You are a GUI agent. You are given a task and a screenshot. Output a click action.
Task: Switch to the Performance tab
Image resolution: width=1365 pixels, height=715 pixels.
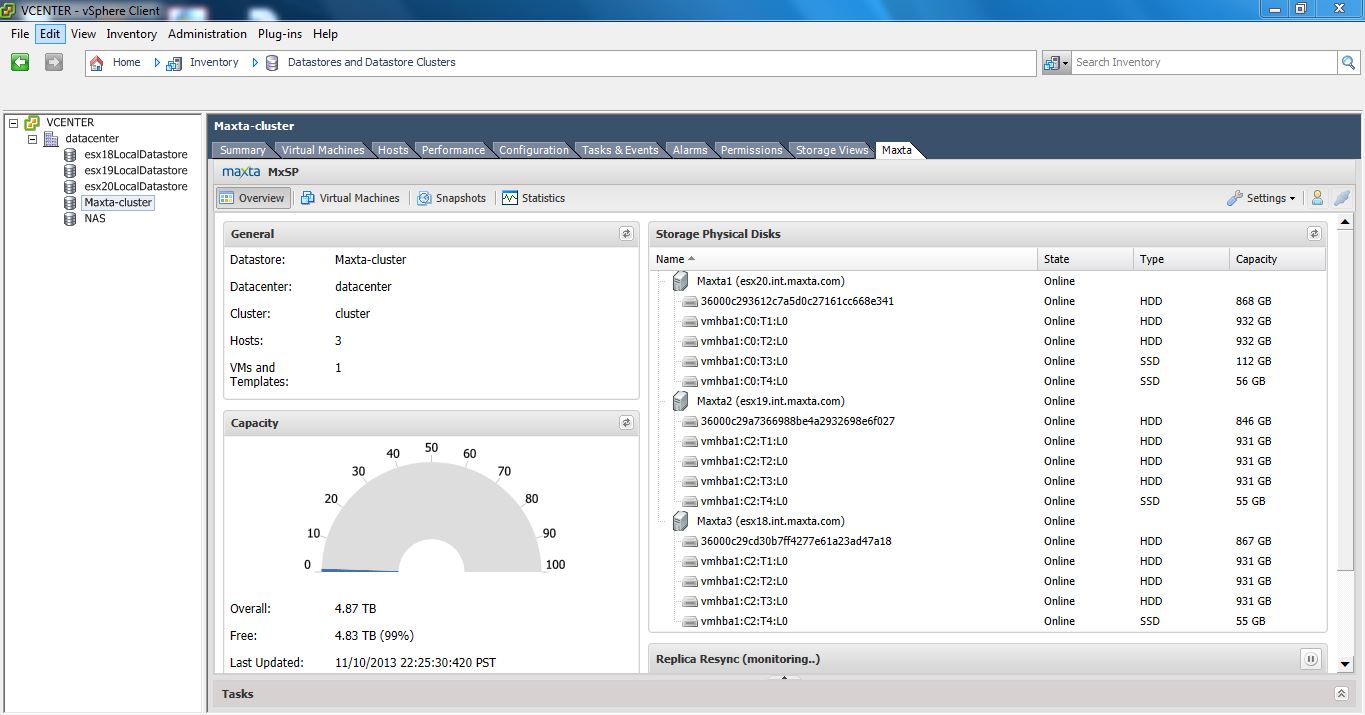[x=453, y=150]
